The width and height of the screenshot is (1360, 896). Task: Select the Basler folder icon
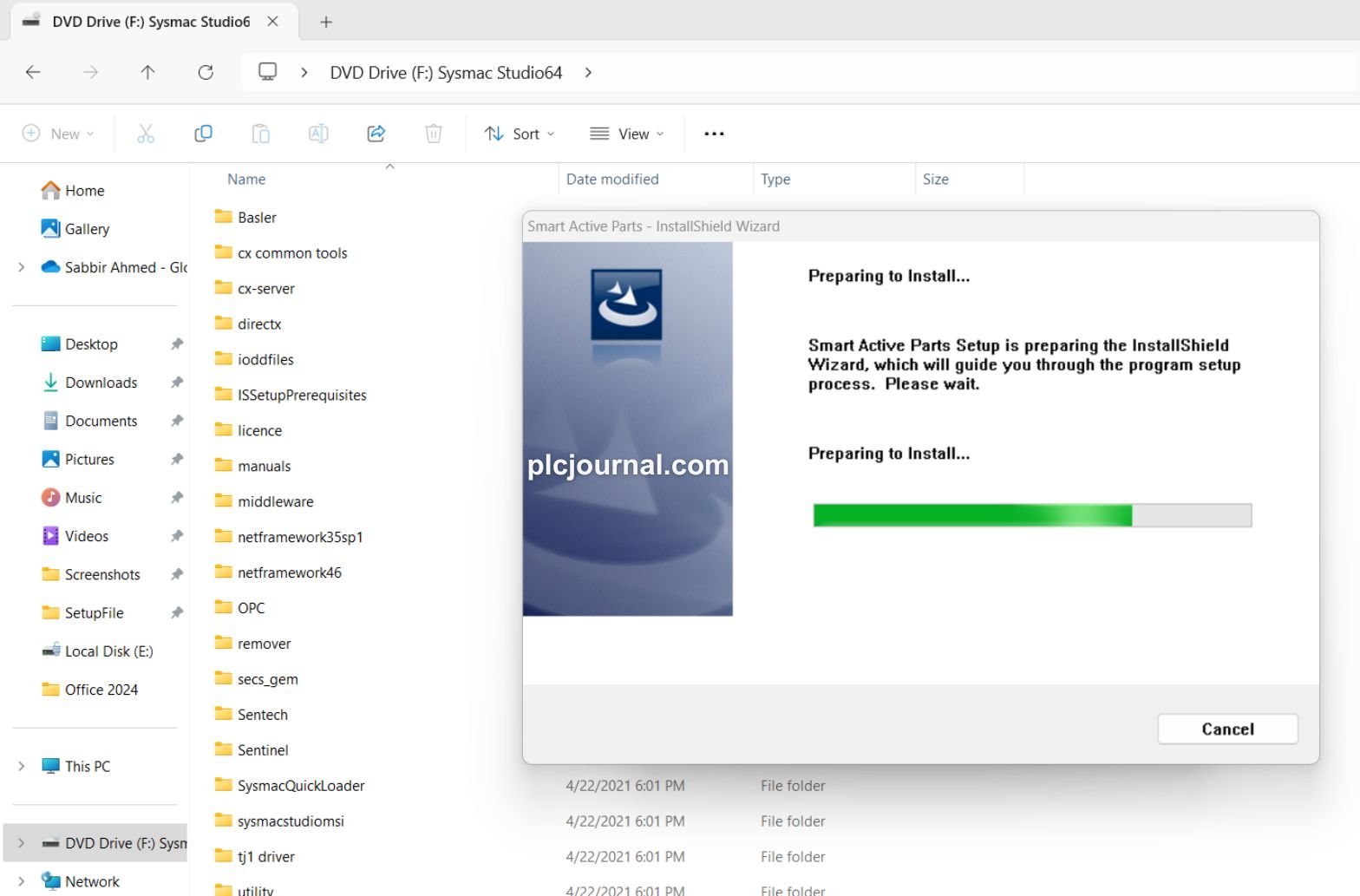(224, 217)
